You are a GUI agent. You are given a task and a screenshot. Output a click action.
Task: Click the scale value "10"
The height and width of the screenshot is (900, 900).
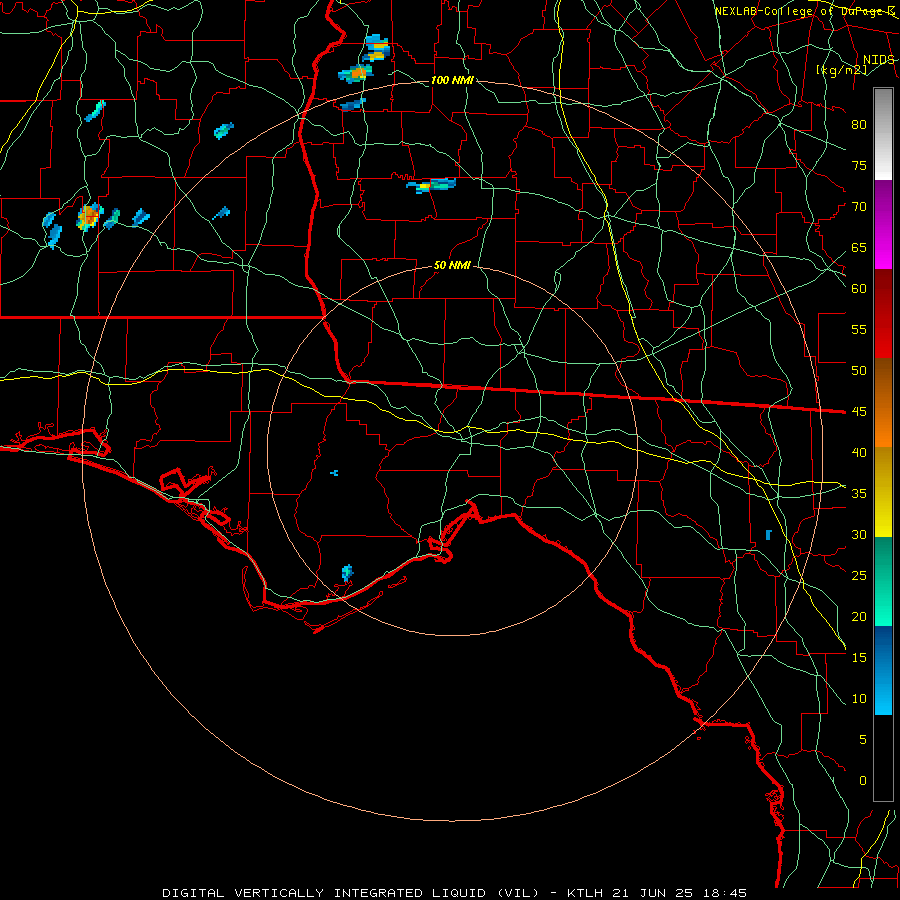point(859,699)
